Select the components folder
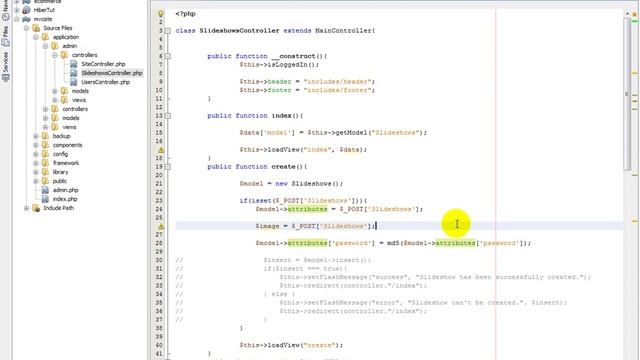Viewport: 640px width, 360px height. pos(67,145)
